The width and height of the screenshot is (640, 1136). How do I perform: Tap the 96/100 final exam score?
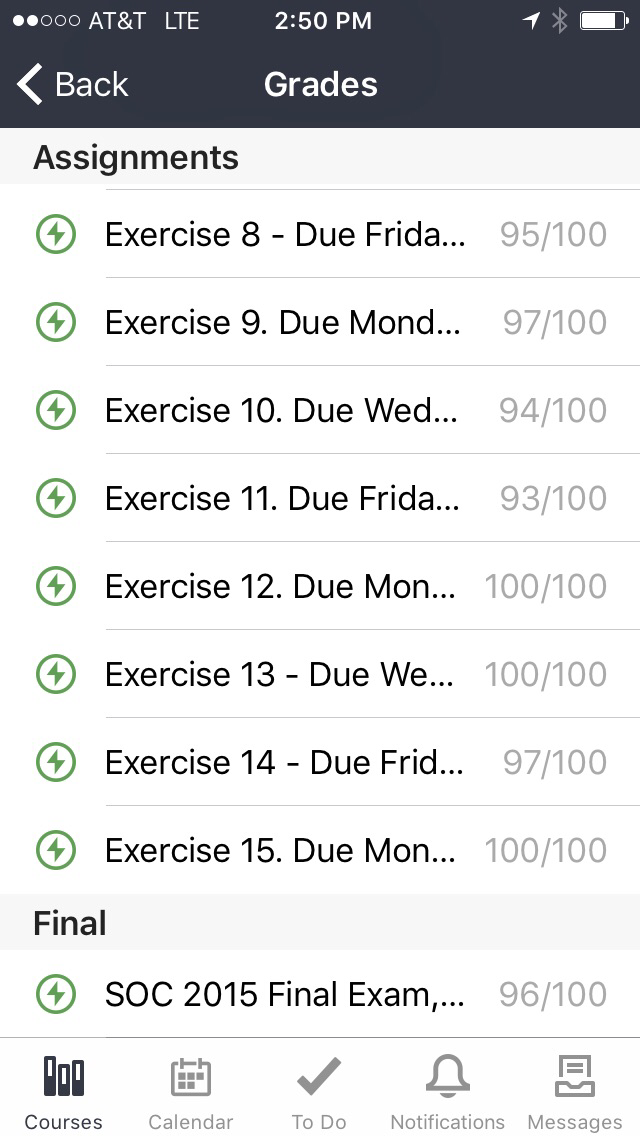[553, 995]
